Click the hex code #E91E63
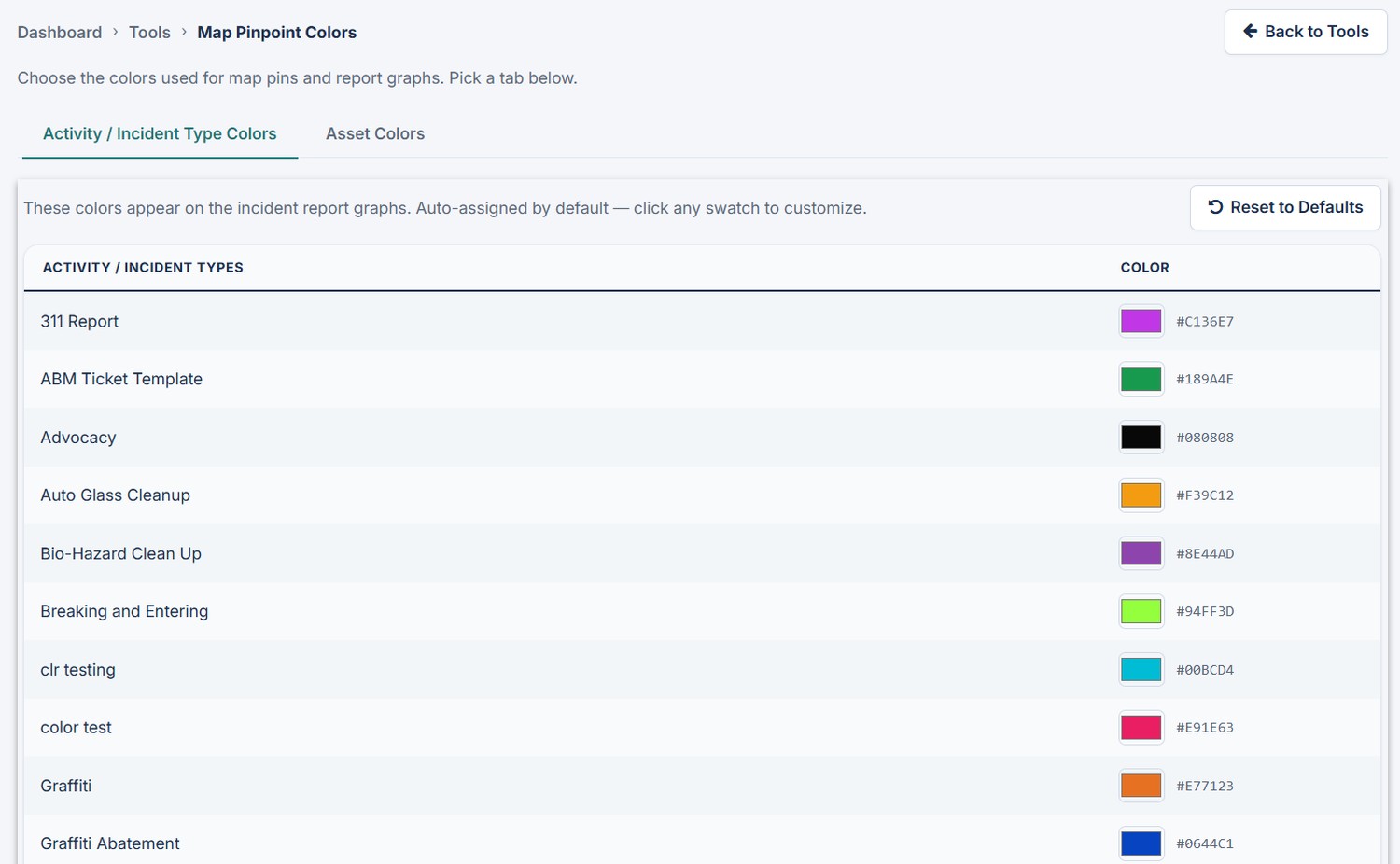The height and width of the screenshot is (864, 1400). [1205, 728]
